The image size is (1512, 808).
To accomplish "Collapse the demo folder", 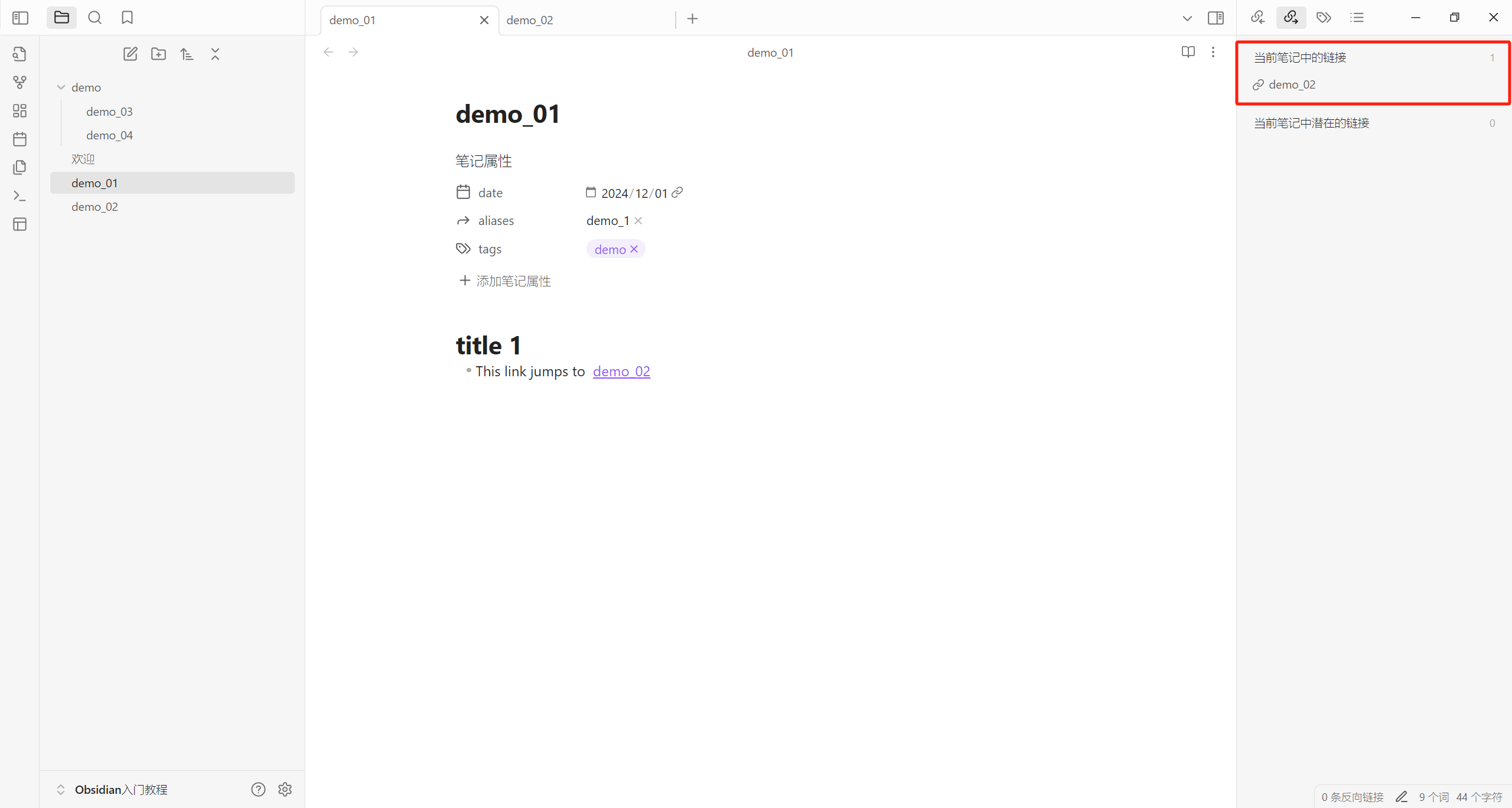I will [61, 87].
